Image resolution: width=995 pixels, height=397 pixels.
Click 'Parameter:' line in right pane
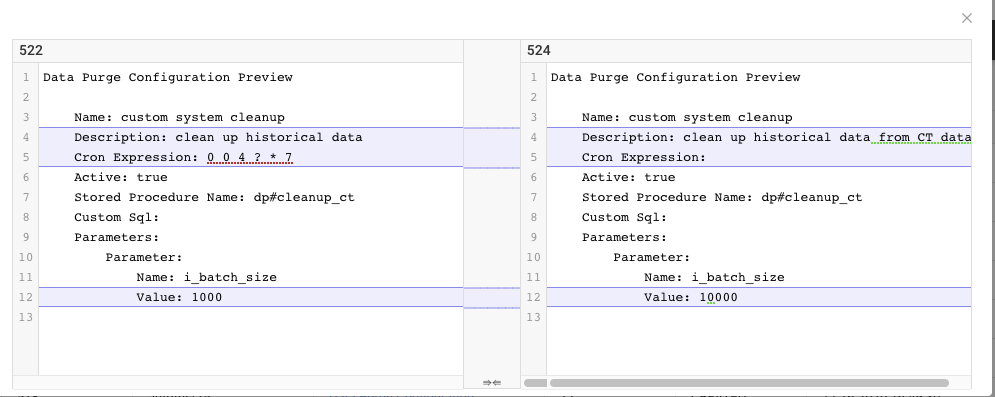(x=652, y=257)
